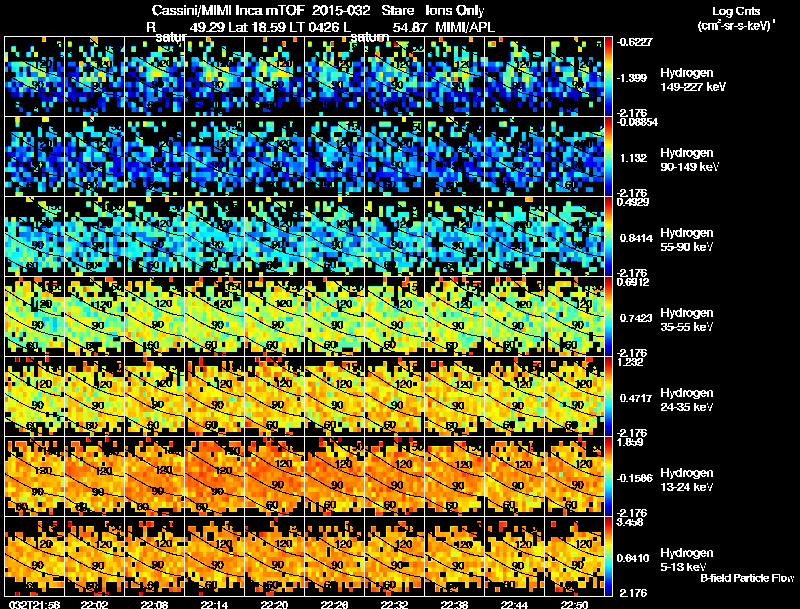800x609 pixels.
Task: Click the 0.8414 color scale value
Action: coord(636,238)
